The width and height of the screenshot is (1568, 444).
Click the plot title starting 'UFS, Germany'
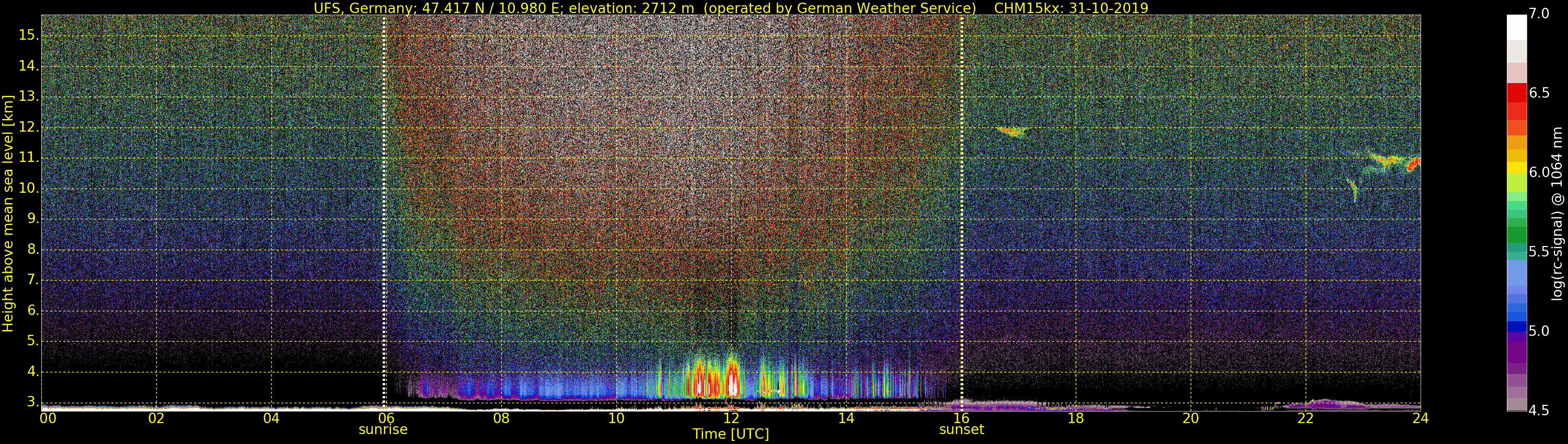point(731,8)
